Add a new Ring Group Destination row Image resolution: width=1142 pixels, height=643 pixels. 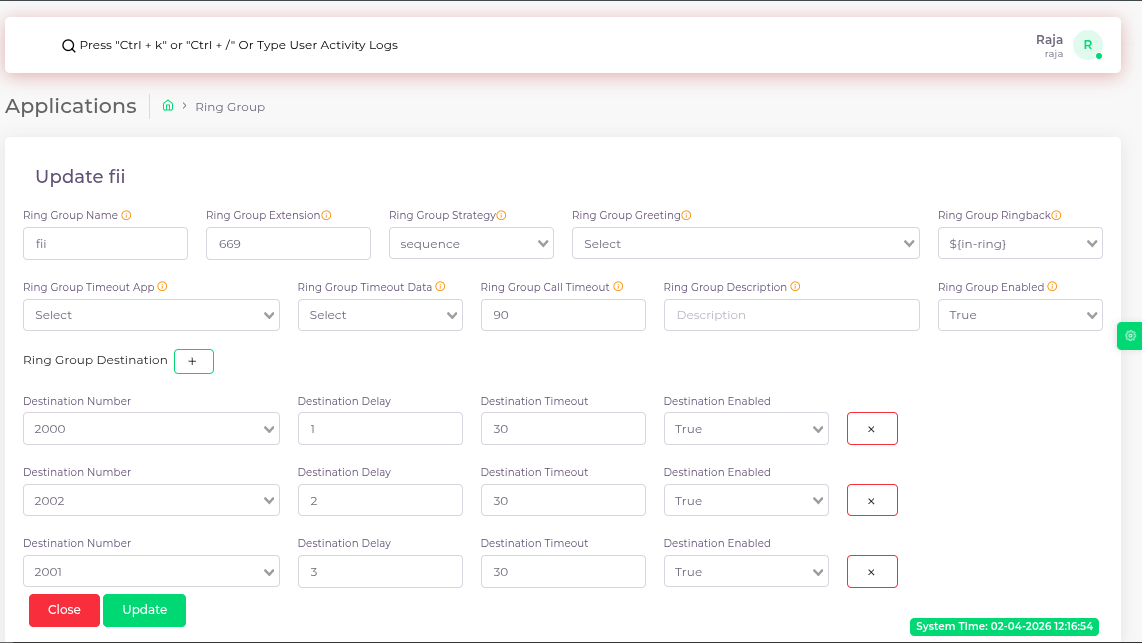[x=194, y=361]
